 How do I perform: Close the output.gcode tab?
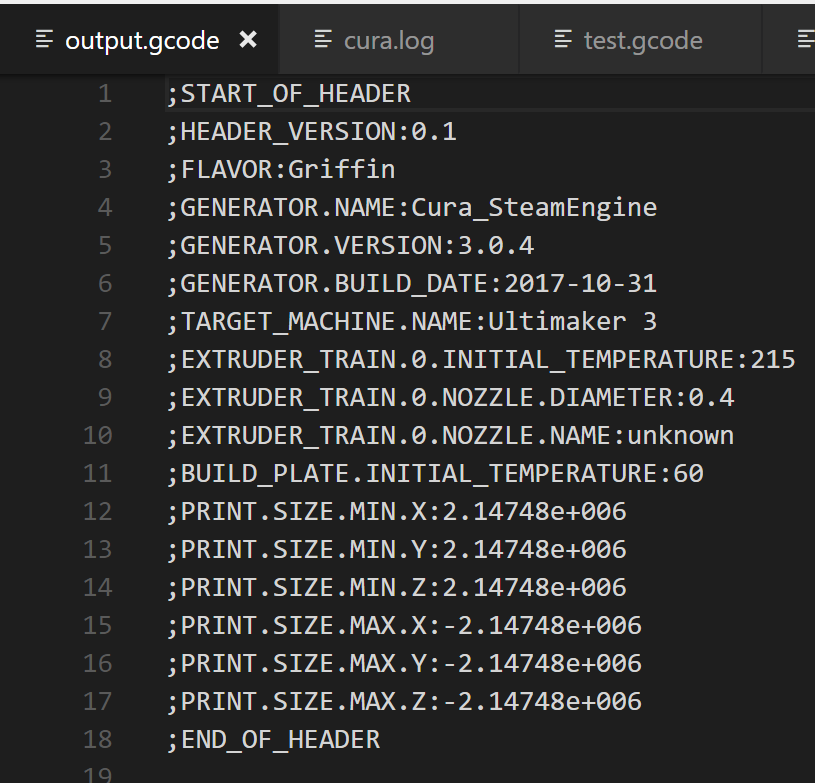[x=247, y=40]
